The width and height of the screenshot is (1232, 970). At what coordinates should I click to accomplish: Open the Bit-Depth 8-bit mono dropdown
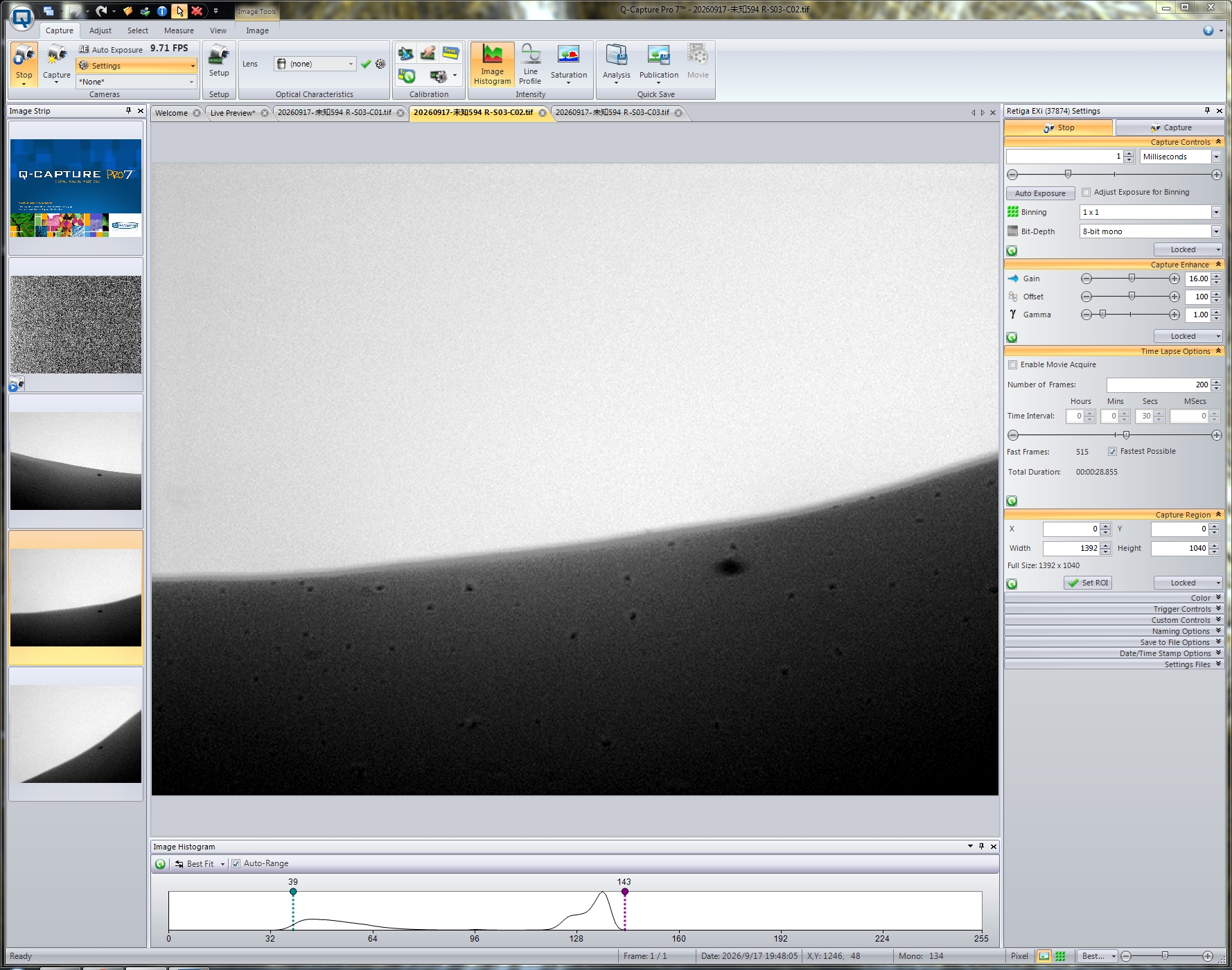coord(1215,231)
